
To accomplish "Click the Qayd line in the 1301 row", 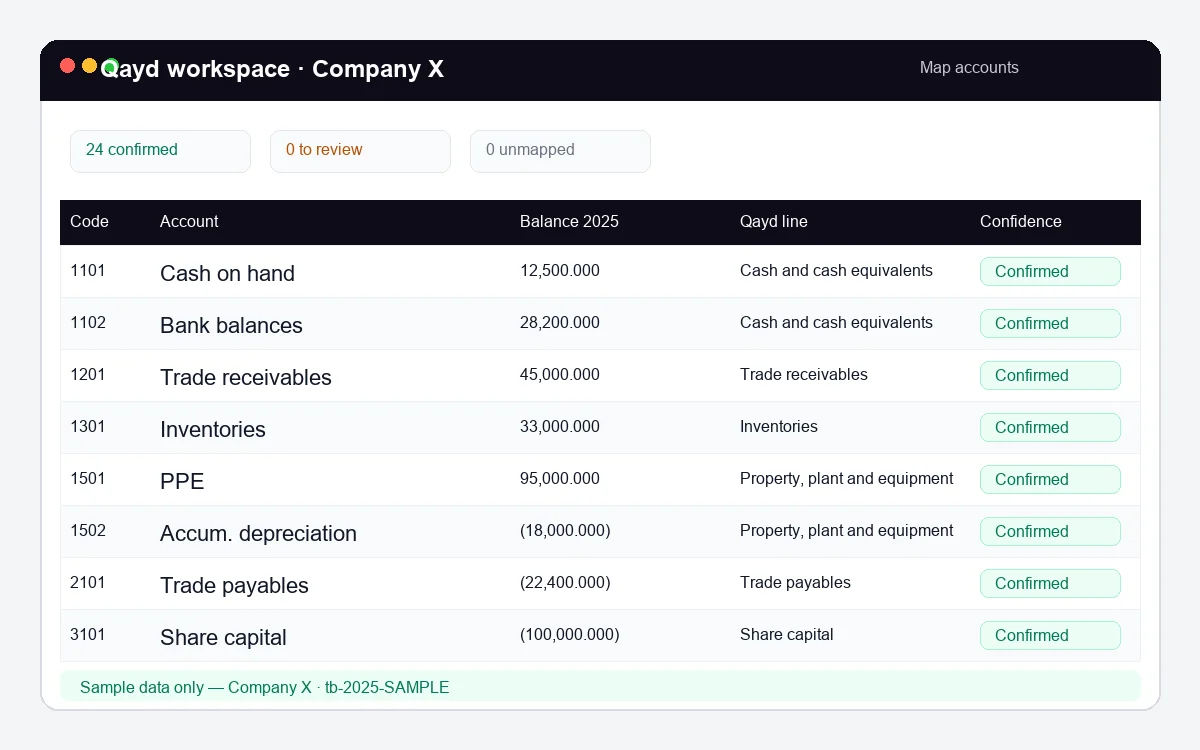I will tap(779, 426).
